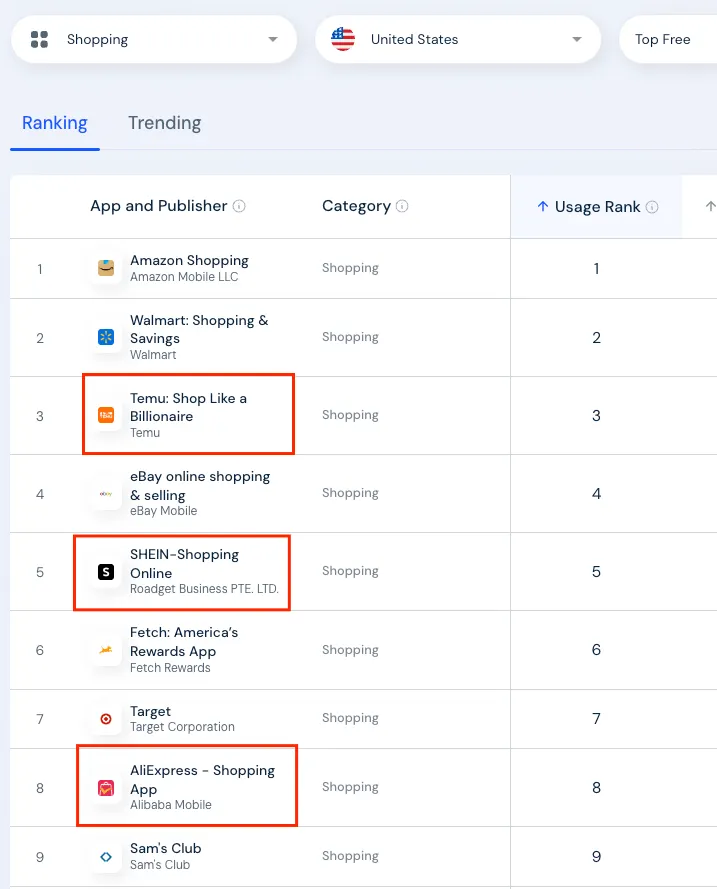
Task: Click publisher name Temu under app title
Action: pos(145,433)
